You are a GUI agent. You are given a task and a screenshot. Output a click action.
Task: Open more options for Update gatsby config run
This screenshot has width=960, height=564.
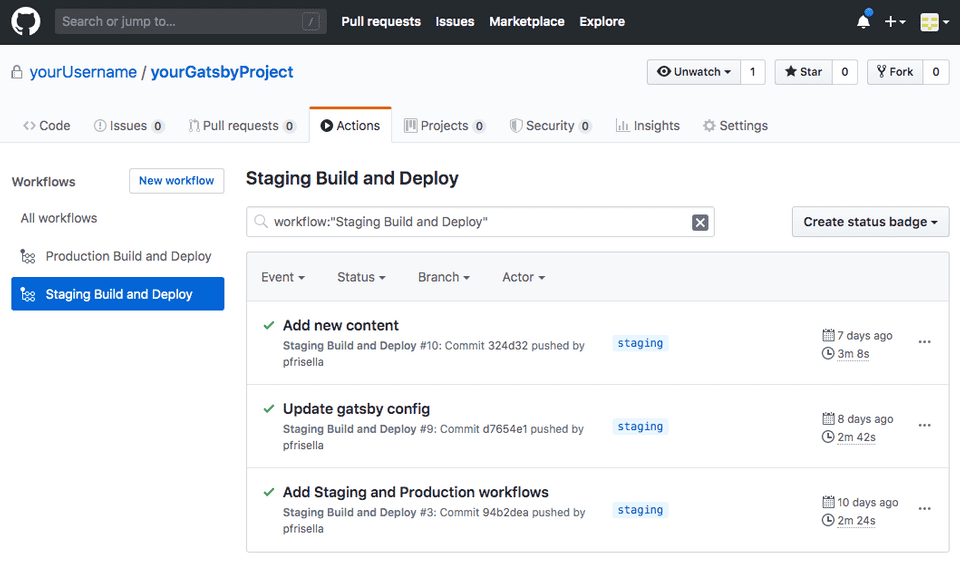click(924, 425)
